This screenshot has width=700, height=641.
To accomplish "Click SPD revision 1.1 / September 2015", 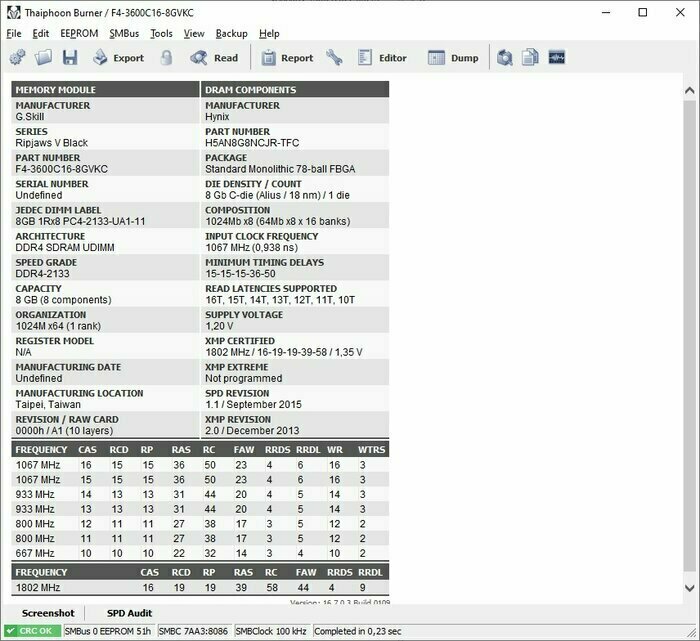I will click(x=253, y=404).
